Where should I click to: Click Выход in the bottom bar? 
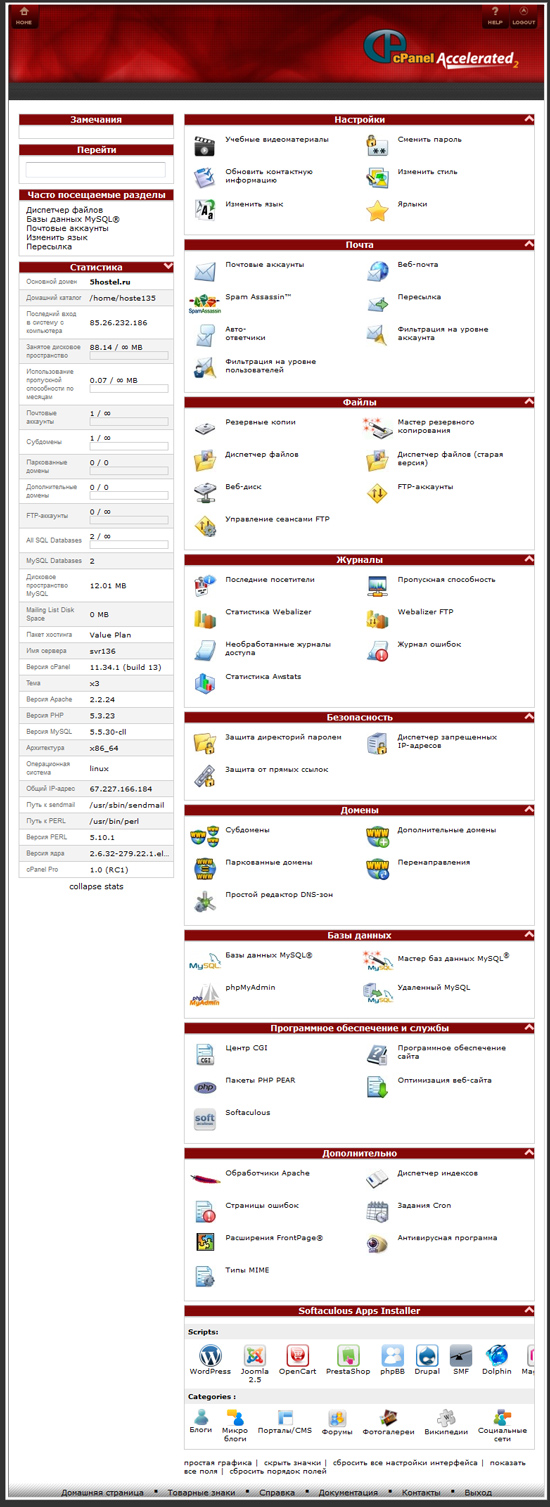[x=478, y=1492]
